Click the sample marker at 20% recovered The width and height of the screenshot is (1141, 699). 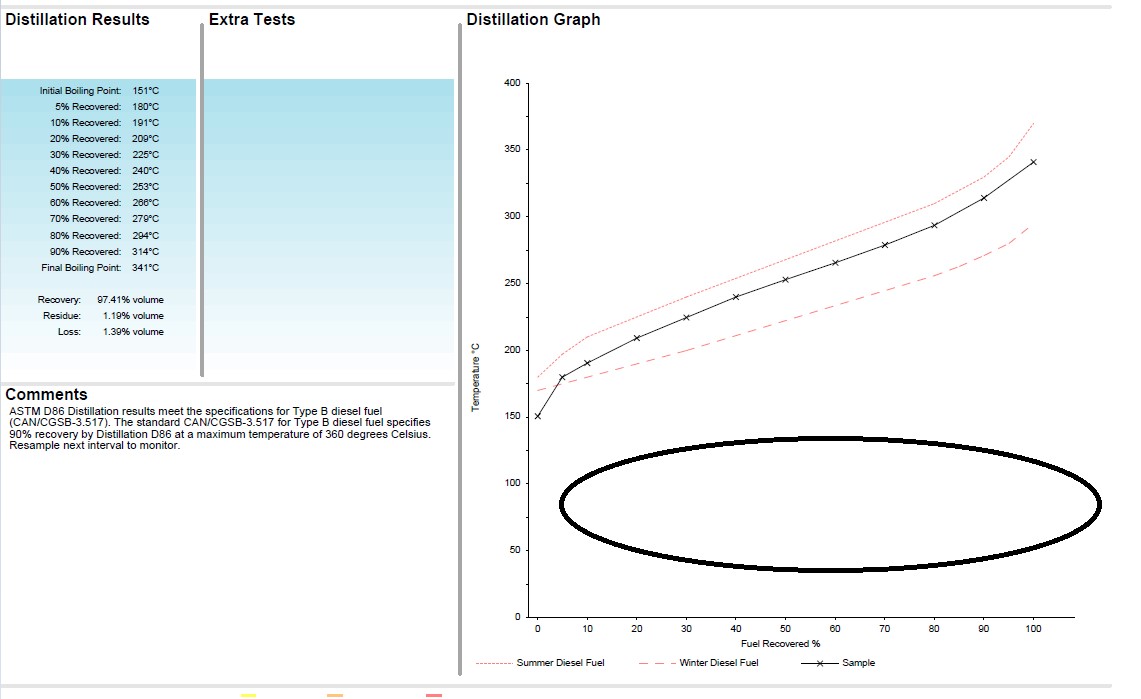tap(636, 338)
